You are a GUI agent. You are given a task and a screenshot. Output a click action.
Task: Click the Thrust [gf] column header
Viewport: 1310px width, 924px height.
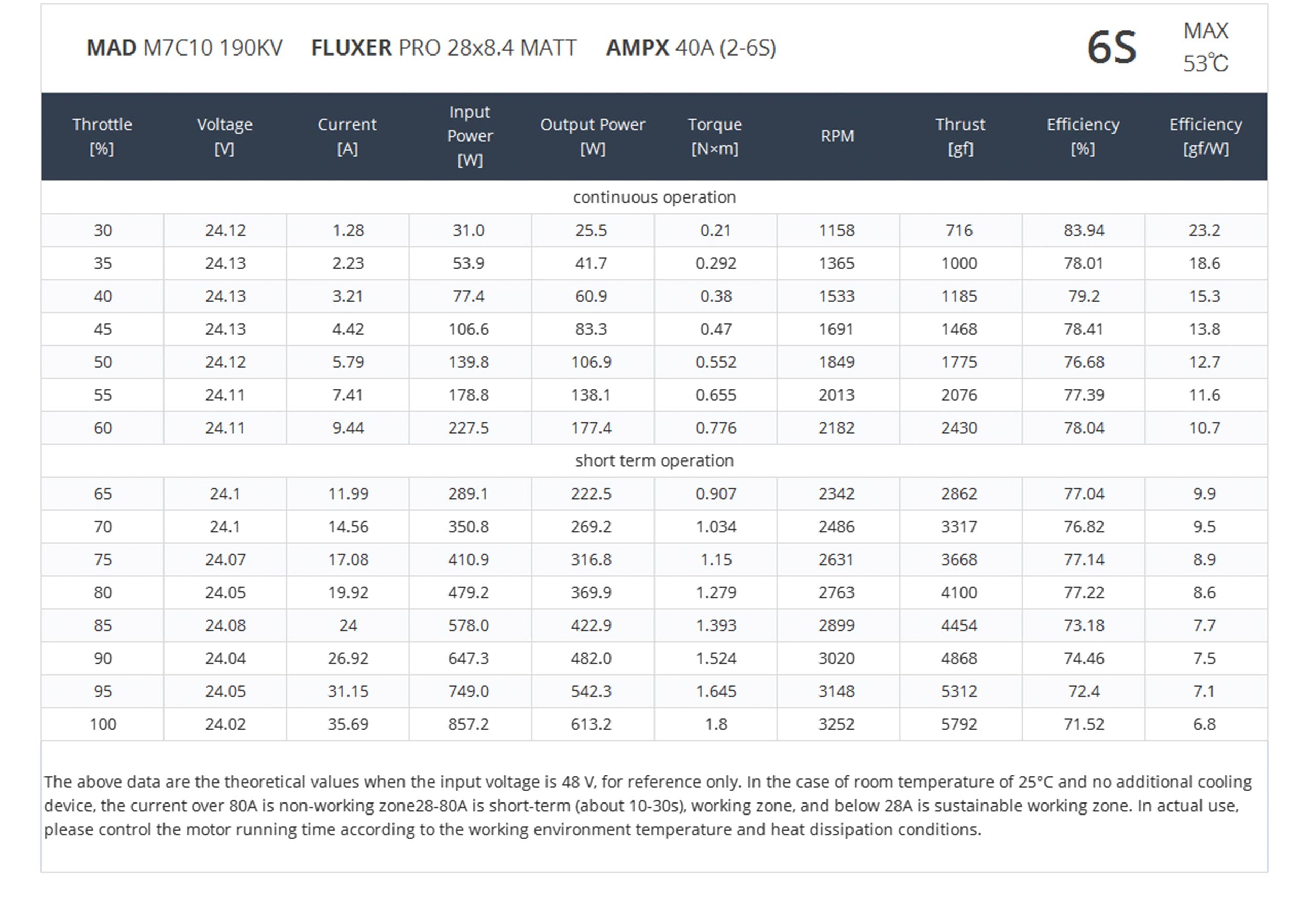click(960, 136)
